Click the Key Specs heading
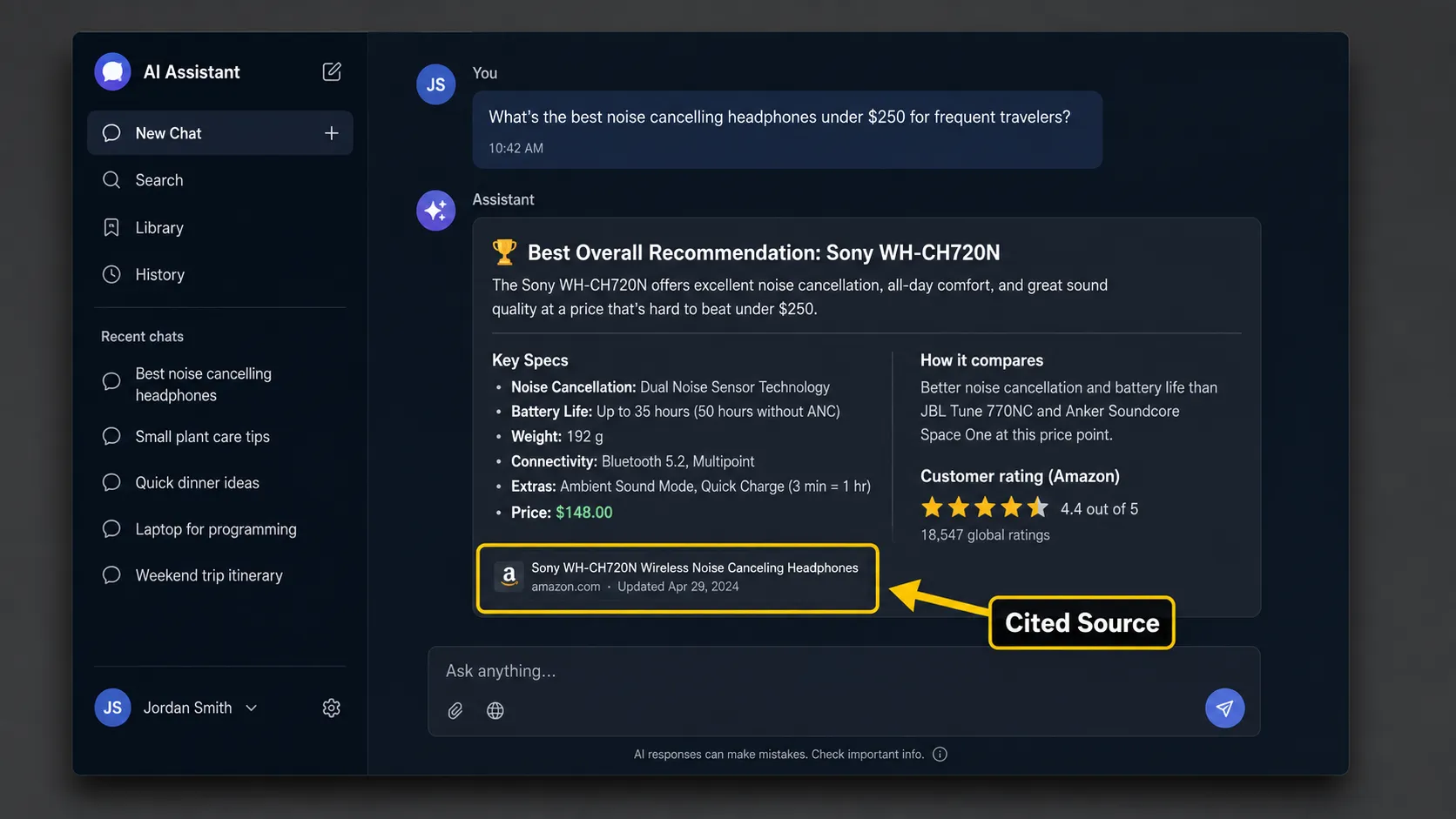 (x=530, y=360)
